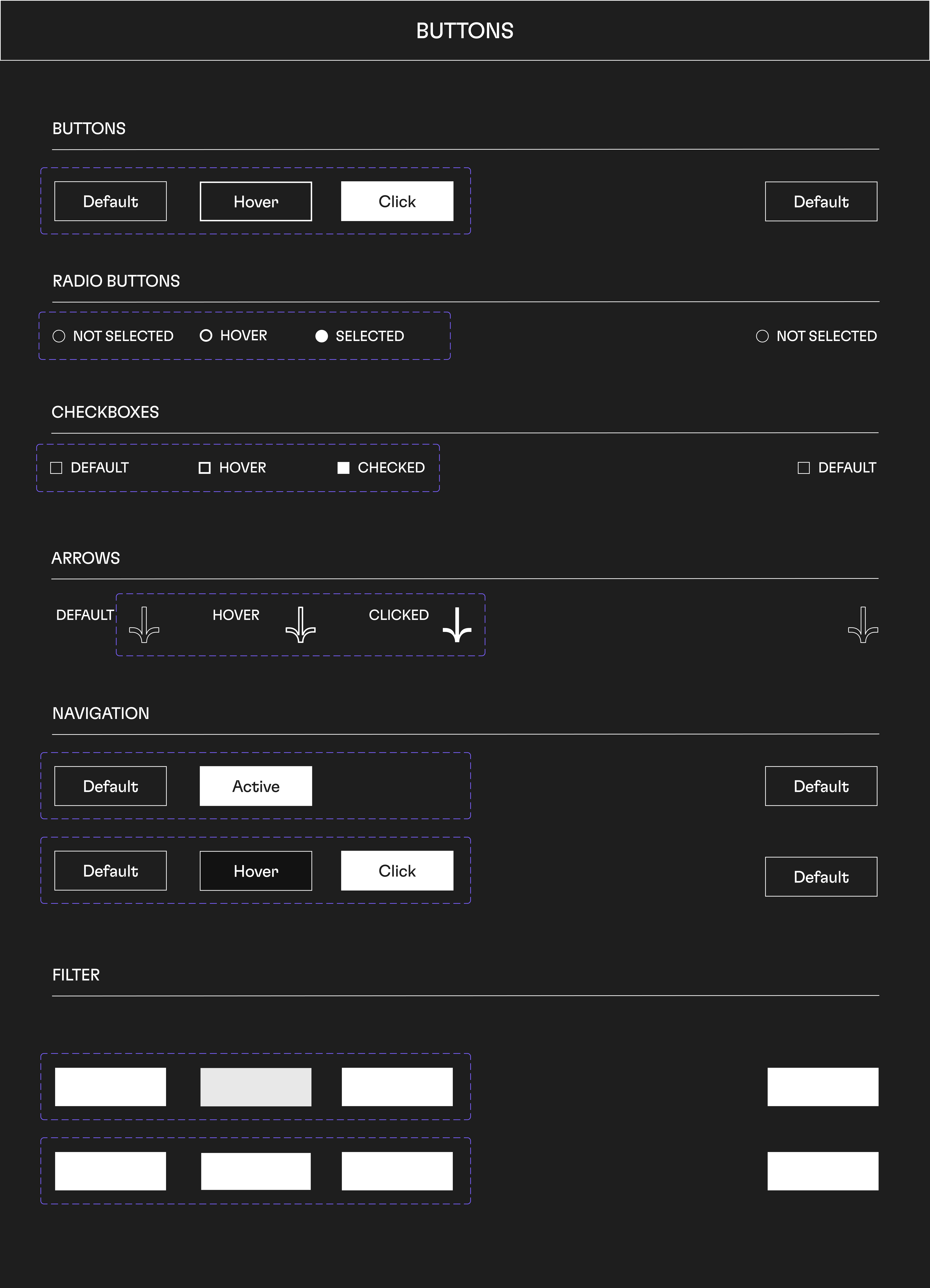The image size is (930, 1288).
Task: Click the dark Hover button in Navigation
Action: coord(256,871)
